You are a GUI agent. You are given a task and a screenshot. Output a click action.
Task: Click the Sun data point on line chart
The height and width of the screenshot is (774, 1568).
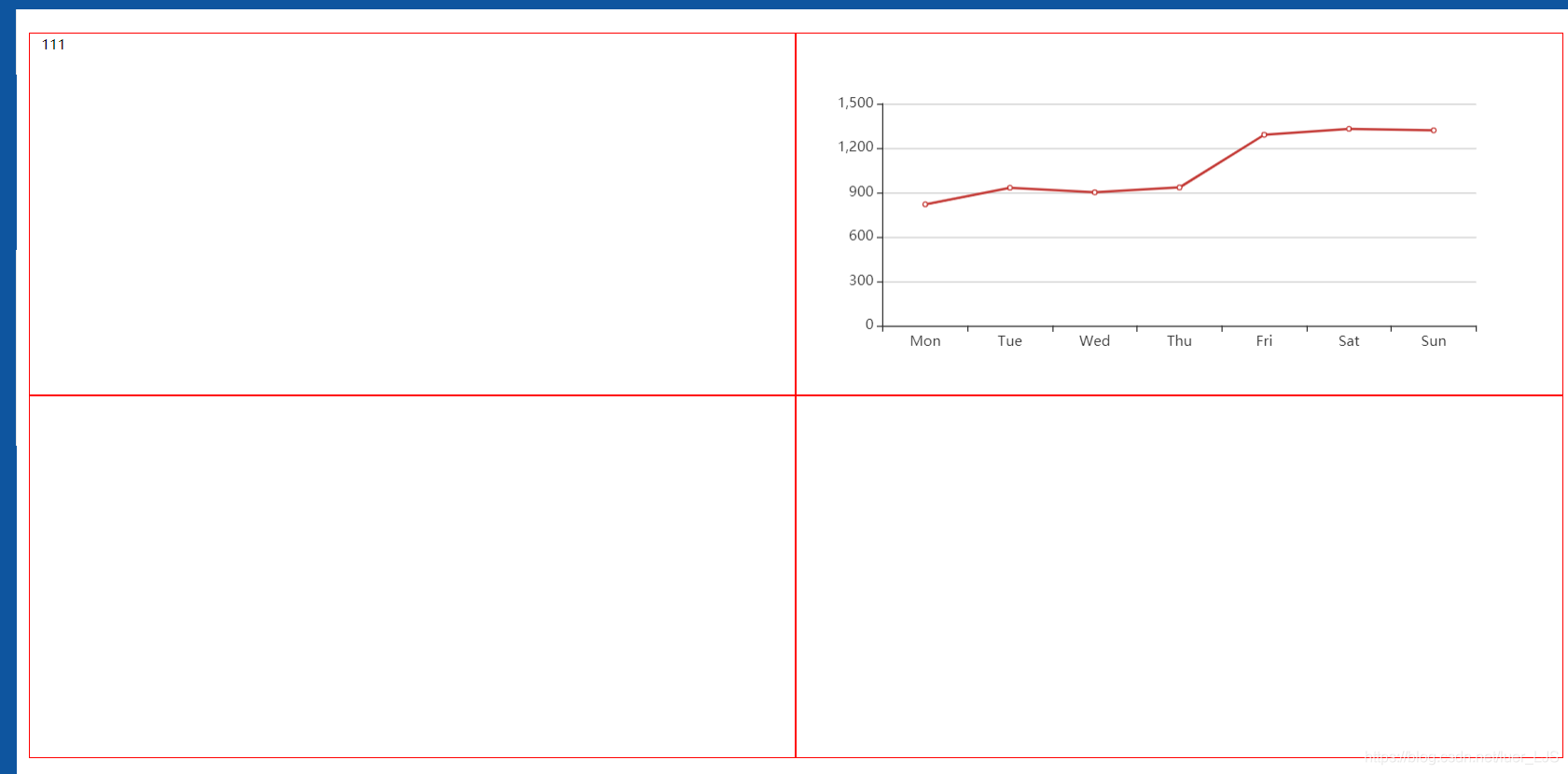(x=1434, y=131)
